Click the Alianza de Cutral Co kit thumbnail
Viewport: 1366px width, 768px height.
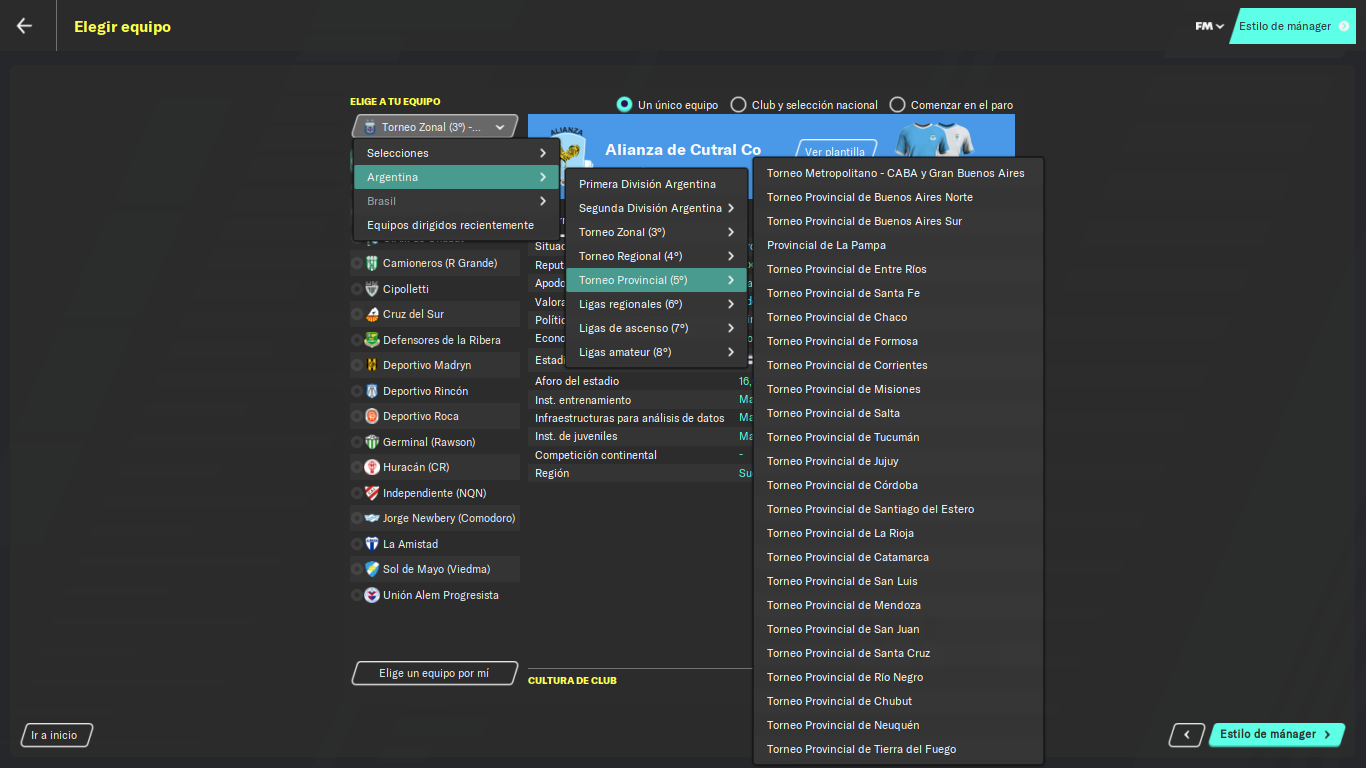point(933,138)
